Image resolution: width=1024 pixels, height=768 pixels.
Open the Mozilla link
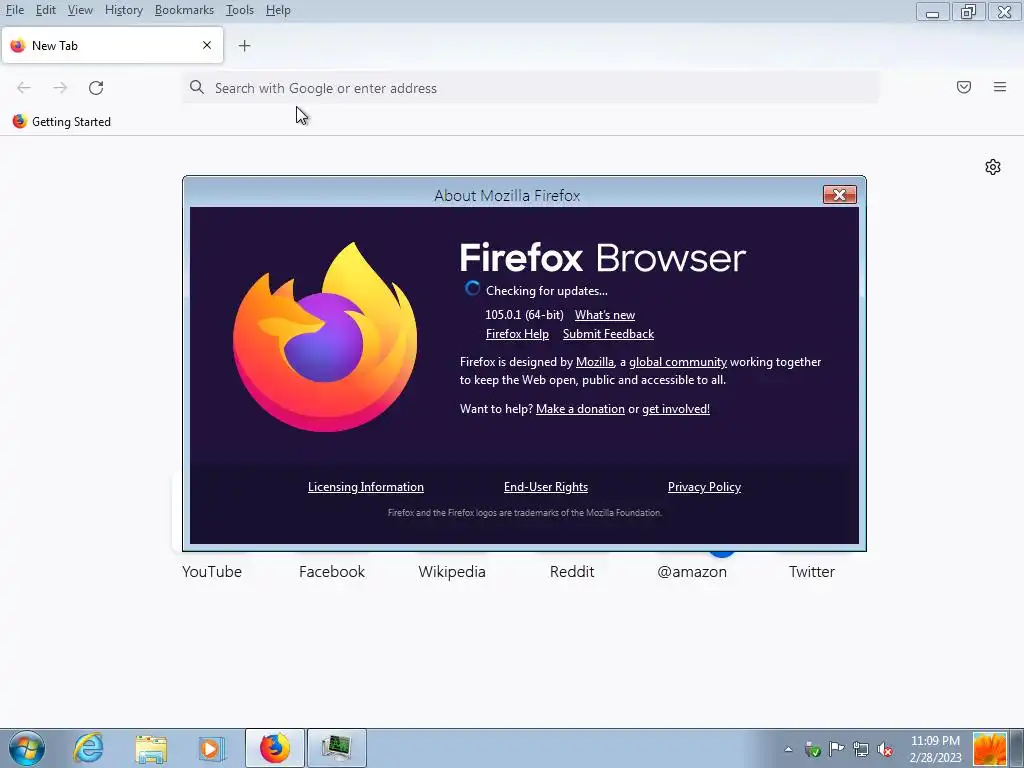(595, 362)
